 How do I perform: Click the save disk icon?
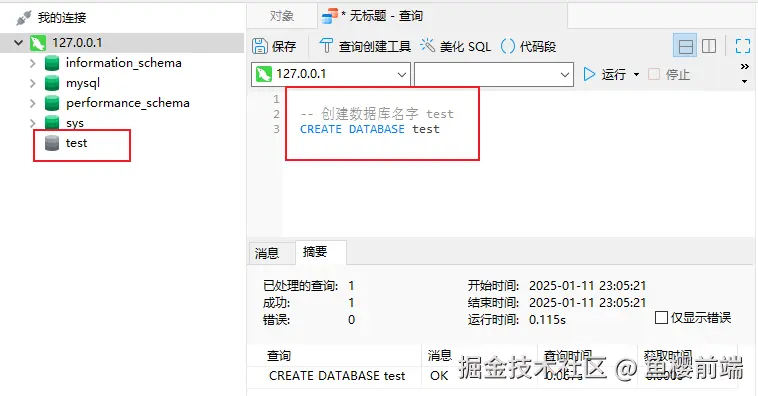click(x=260, y=46)
